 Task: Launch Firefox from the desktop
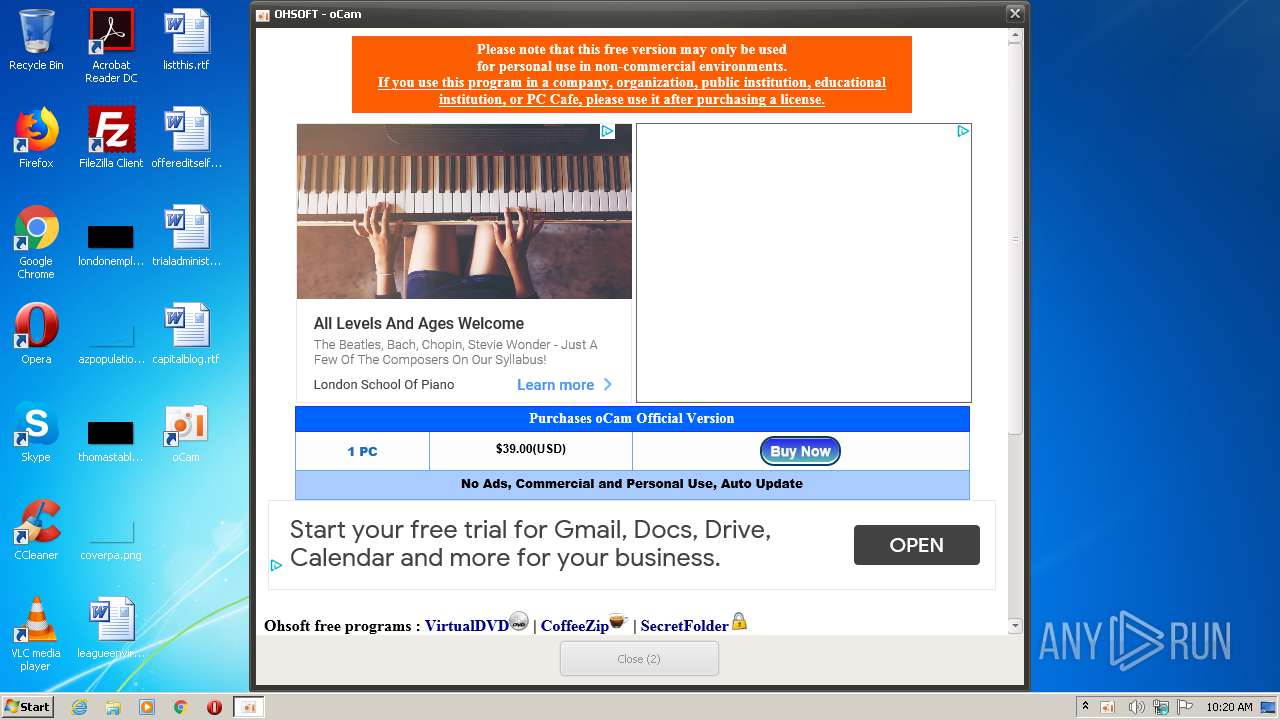[36, 138]
